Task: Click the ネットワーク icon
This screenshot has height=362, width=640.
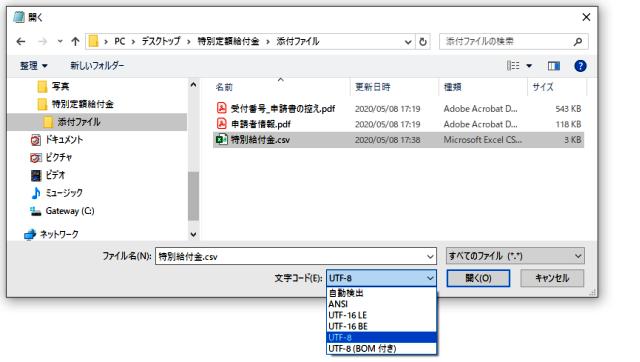Action: (30, 235)
